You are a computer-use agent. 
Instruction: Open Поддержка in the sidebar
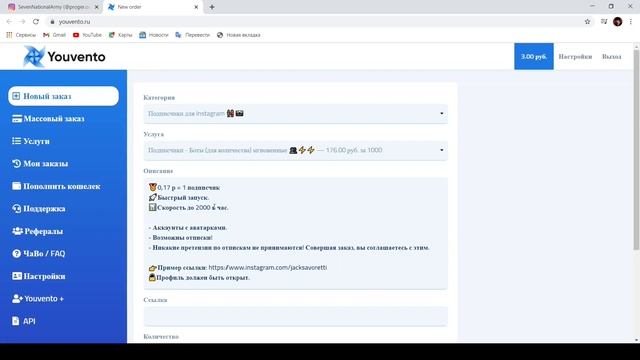[38, 209]
